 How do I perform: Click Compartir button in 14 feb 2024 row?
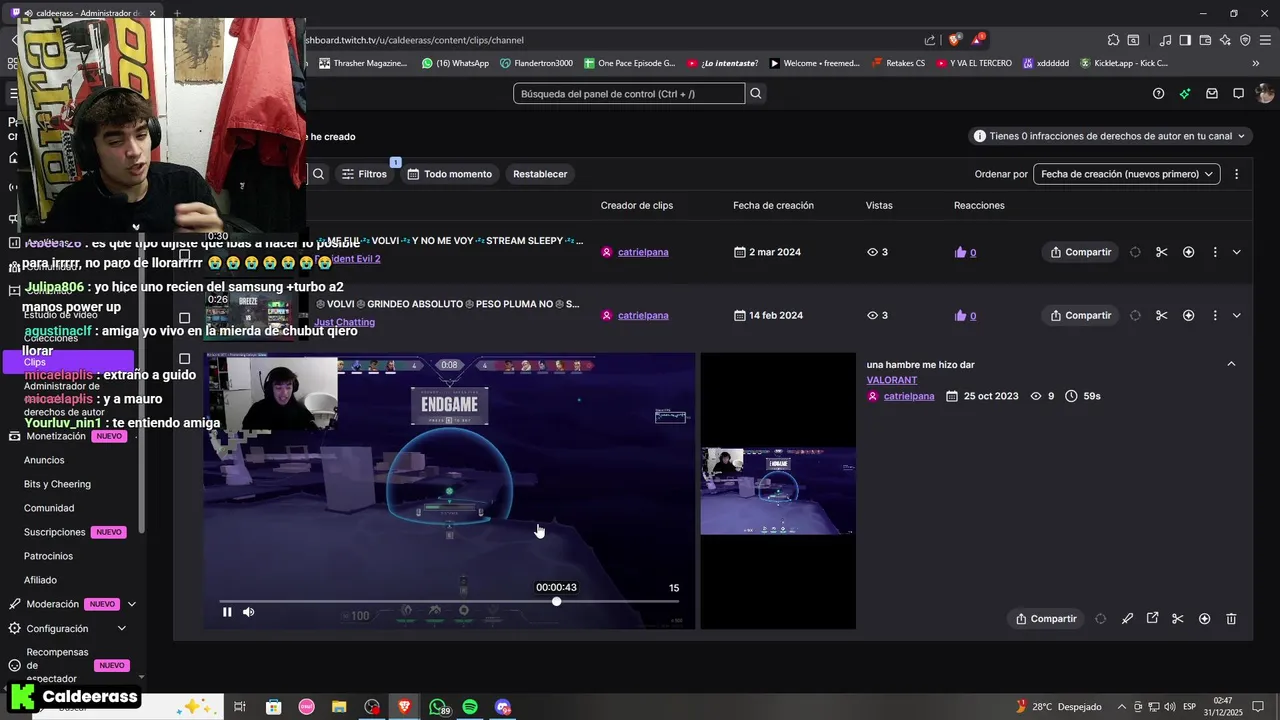[1079, 315]
